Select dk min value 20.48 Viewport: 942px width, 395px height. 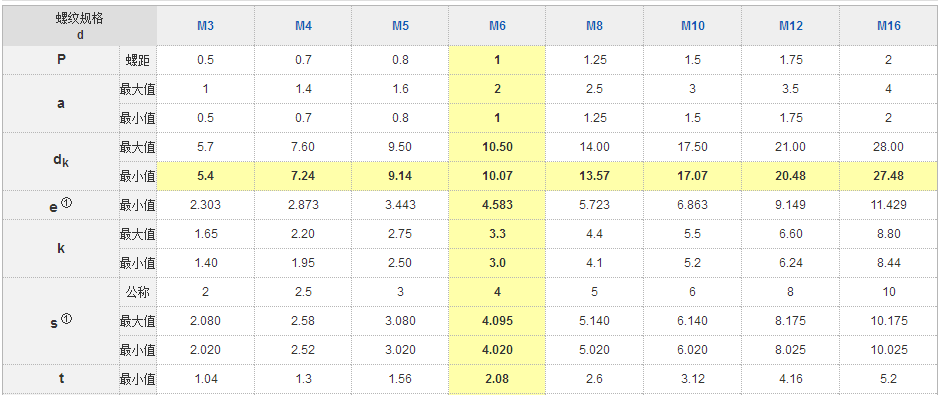[x=791, y=176]
